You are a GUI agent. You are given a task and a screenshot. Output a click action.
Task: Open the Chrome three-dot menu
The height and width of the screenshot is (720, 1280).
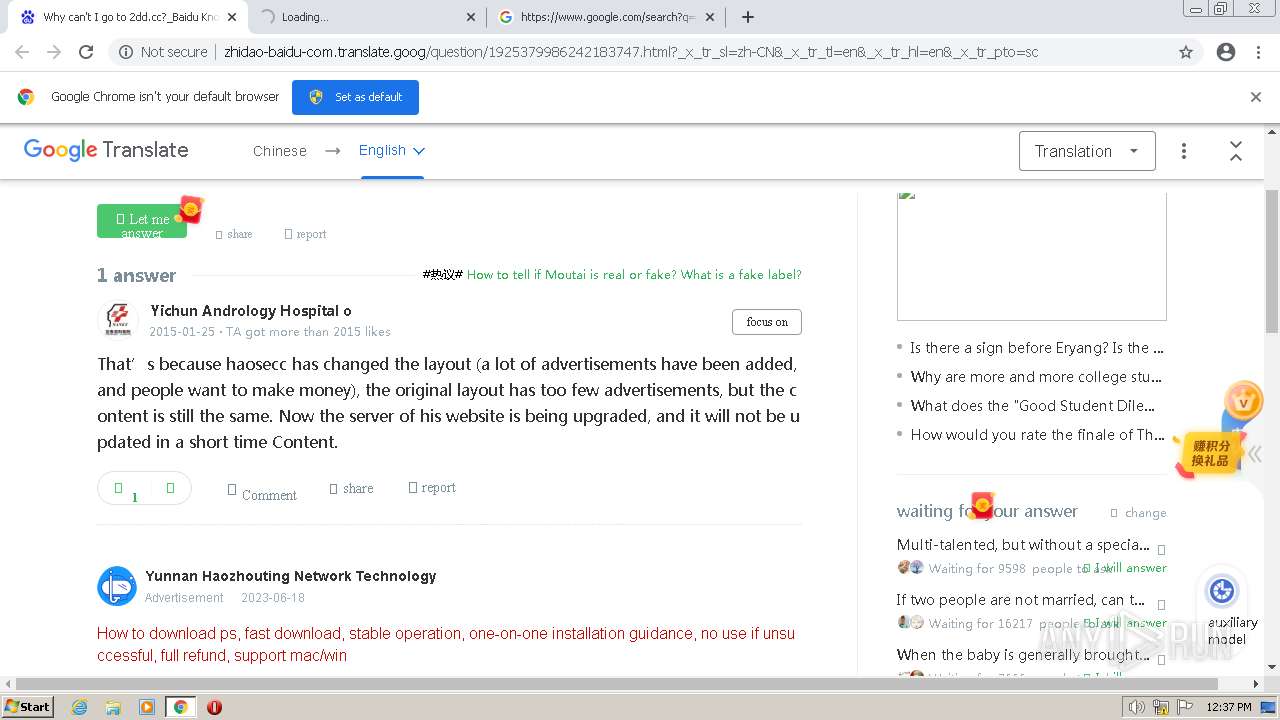1258,52
